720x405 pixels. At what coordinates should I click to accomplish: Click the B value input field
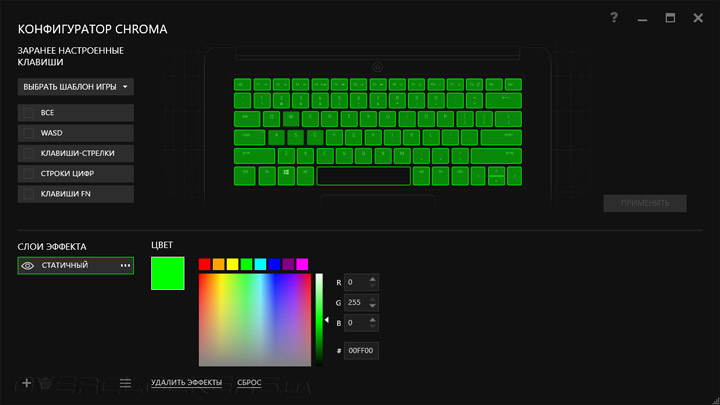[x=361, y=322]
